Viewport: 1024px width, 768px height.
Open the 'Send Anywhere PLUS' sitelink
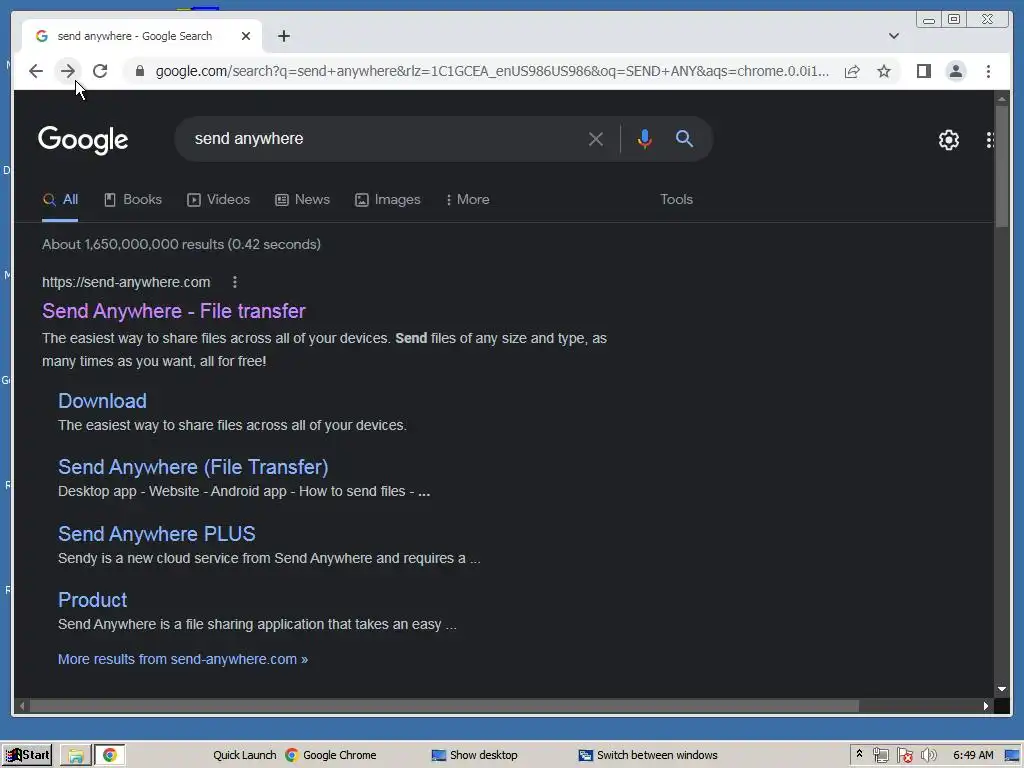point(157,534)
